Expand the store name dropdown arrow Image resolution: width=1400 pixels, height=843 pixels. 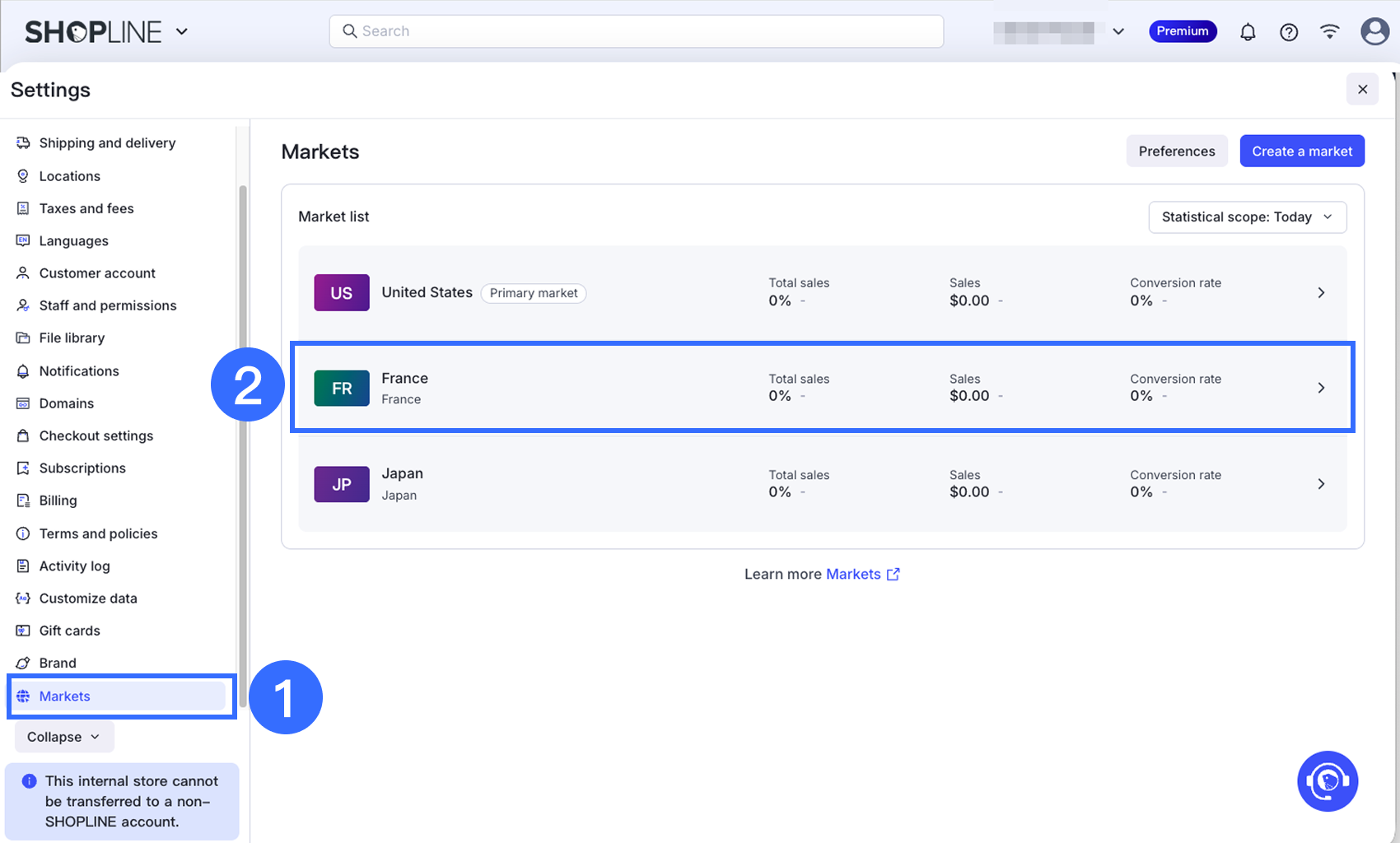(x=1118, y=32)
